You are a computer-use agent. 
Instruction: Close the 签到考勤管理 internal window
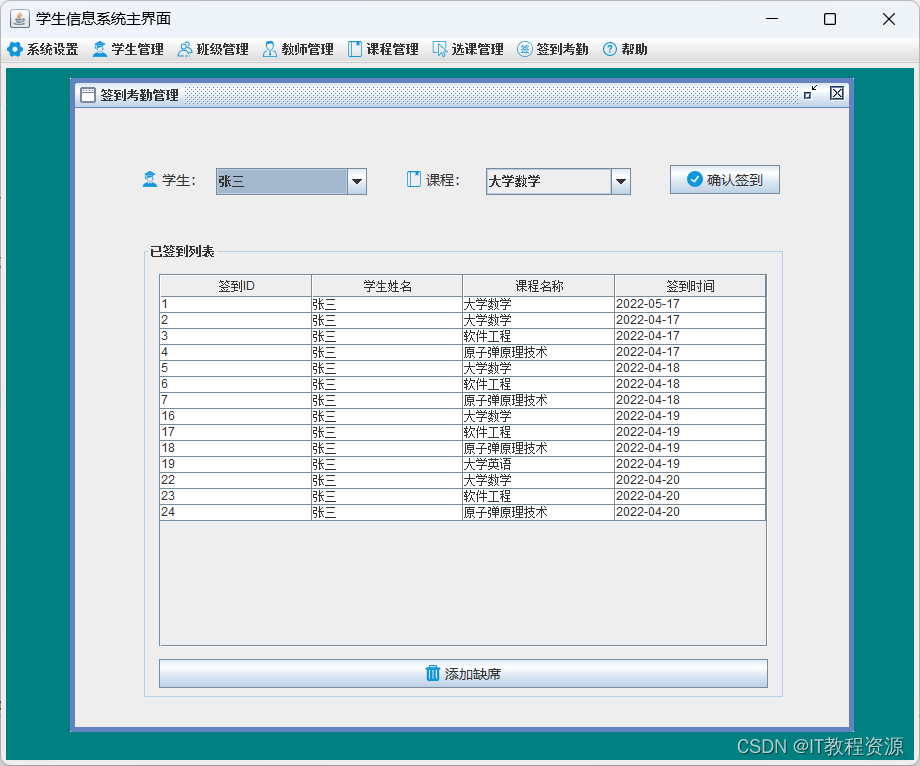[837, 93]
